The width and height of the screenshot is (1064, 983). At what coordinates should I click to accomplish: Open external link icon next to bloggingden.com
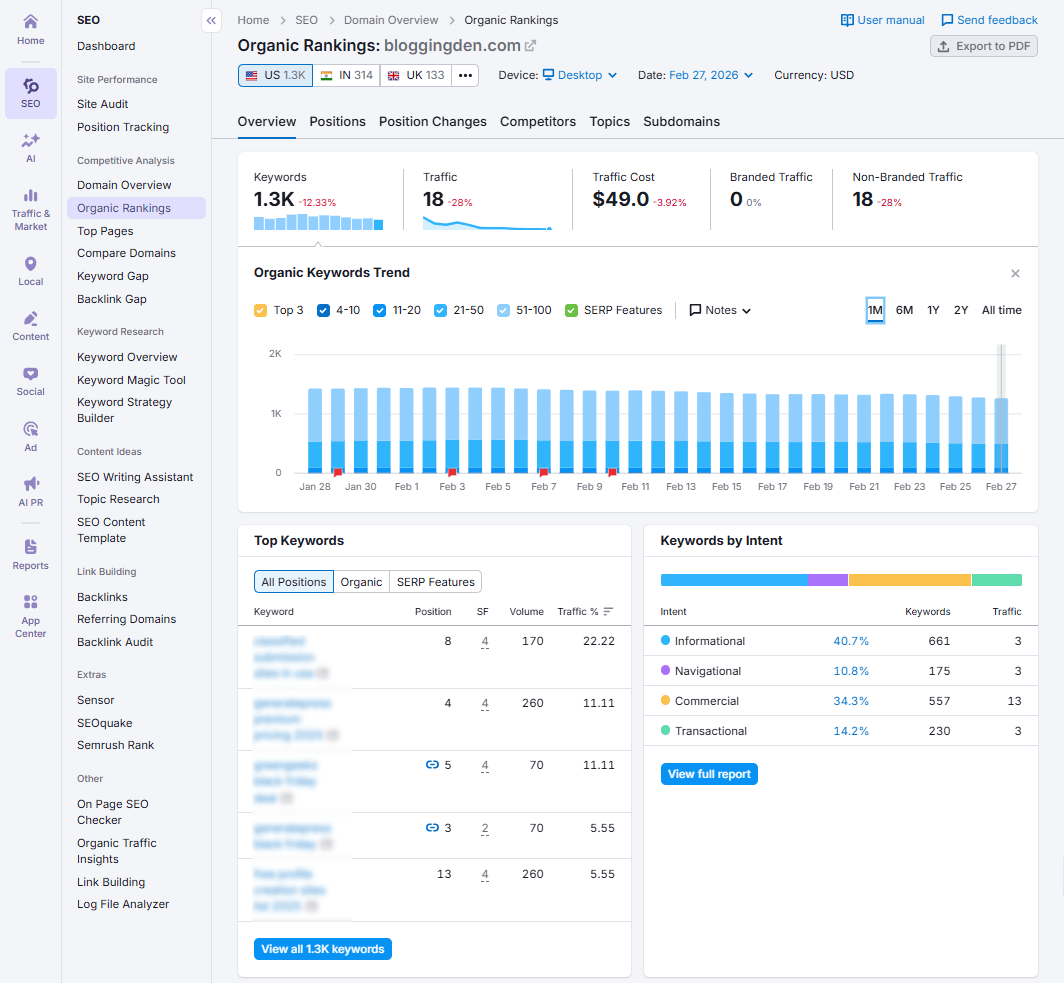pos(531,45)
